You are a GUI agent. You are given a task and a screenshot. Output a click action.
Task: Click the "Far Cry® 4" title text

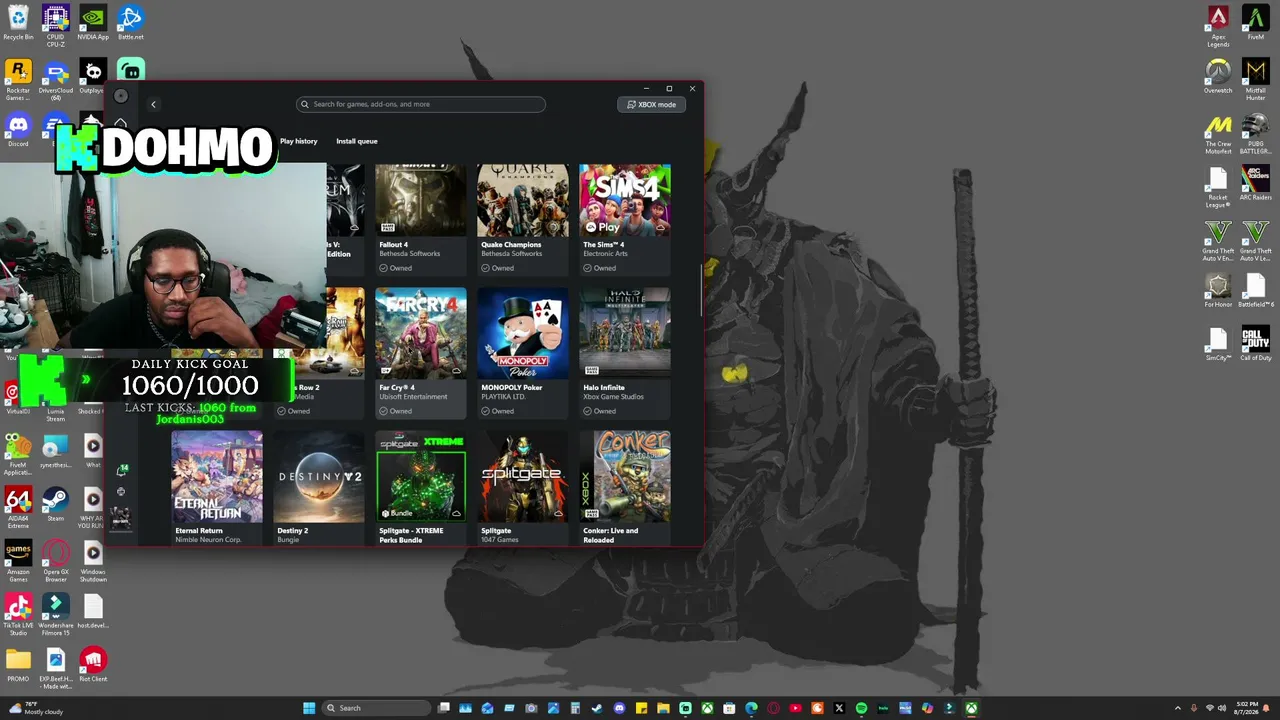point(397,388)
